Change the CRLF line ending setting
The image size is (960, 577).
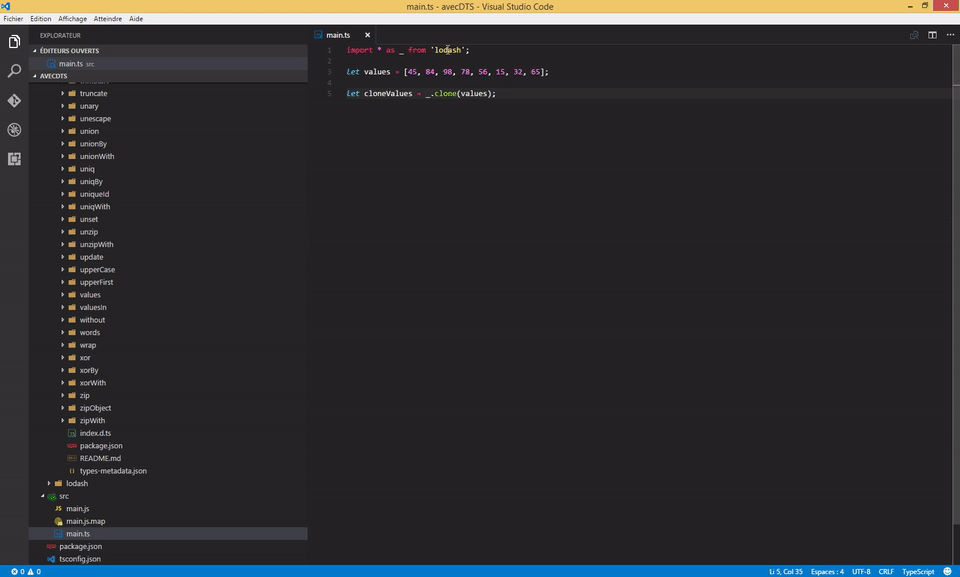(x=886, y=570)
